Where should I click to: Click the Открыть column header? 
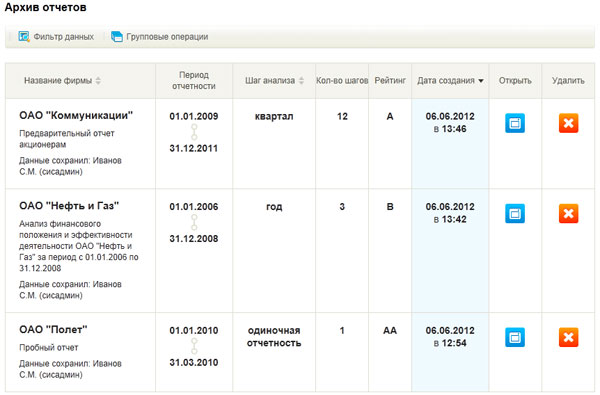pos(515,81)
